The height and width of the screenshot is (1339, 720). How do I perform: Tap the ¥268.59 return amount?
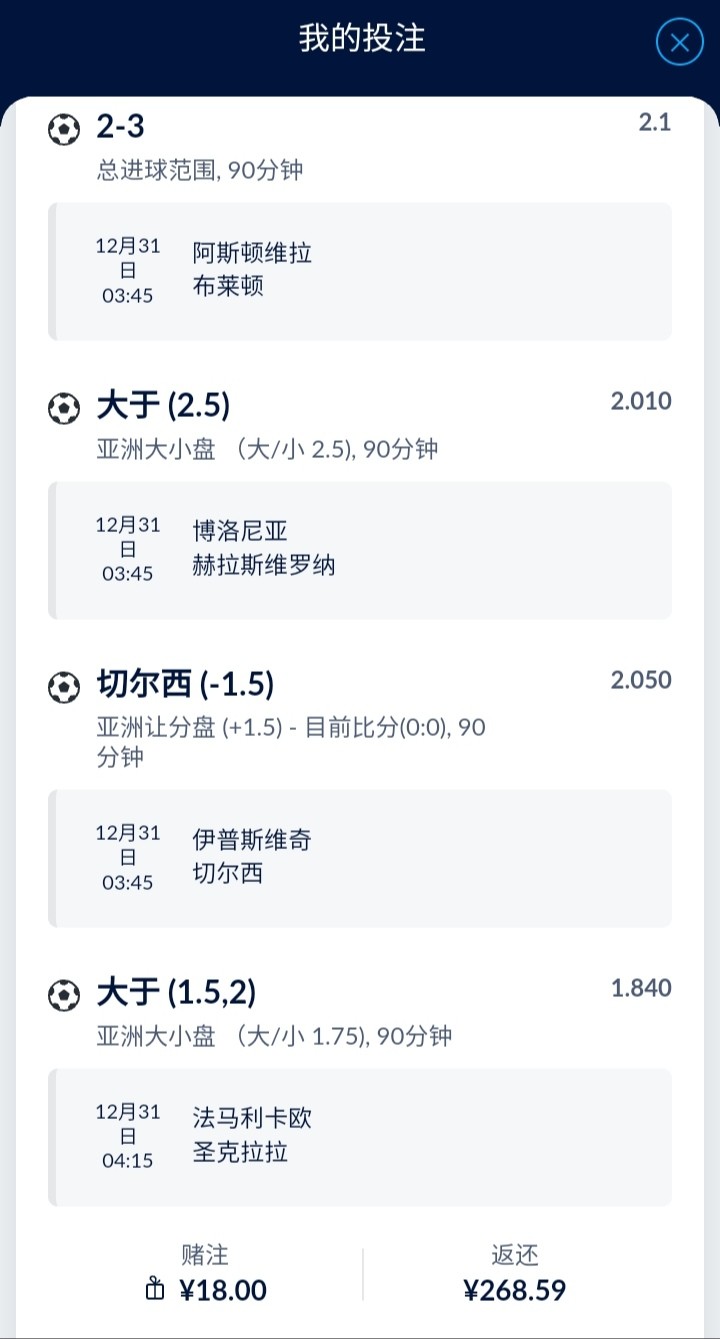tap(515, 1290)
